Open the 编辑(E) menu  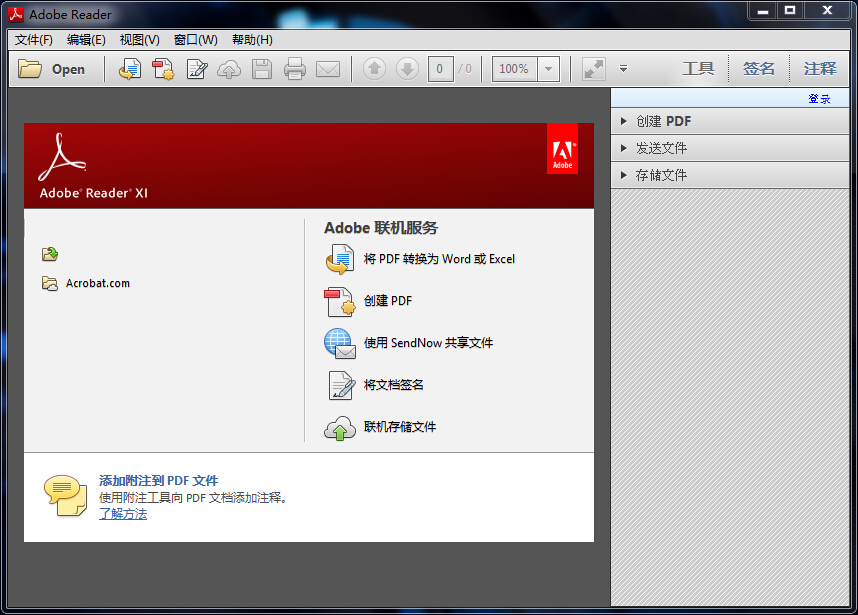pyautogui.click(x=86, y=40)
